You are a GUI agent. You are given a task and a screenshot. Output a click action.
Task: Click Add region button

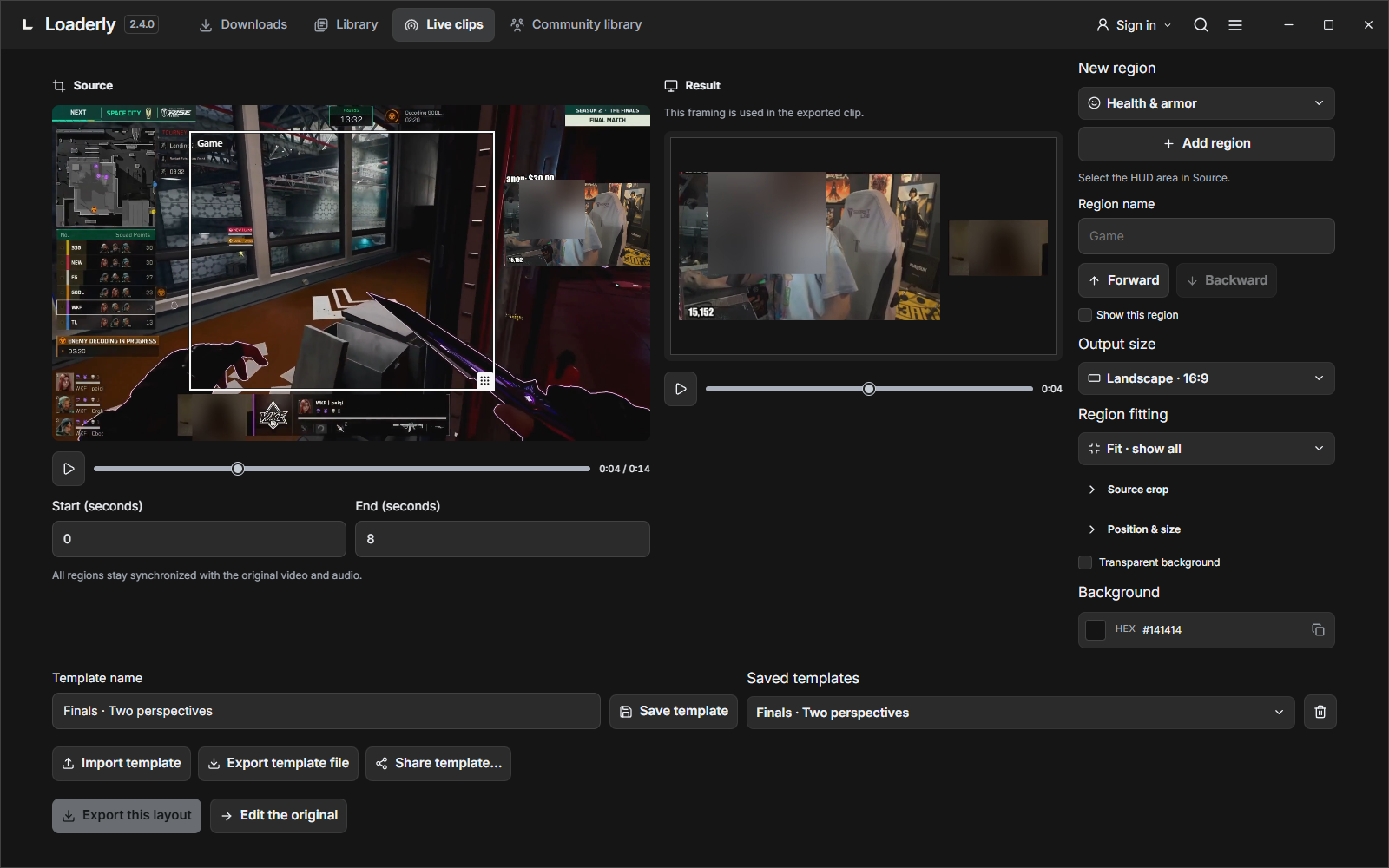click(x=1207, y=143)
